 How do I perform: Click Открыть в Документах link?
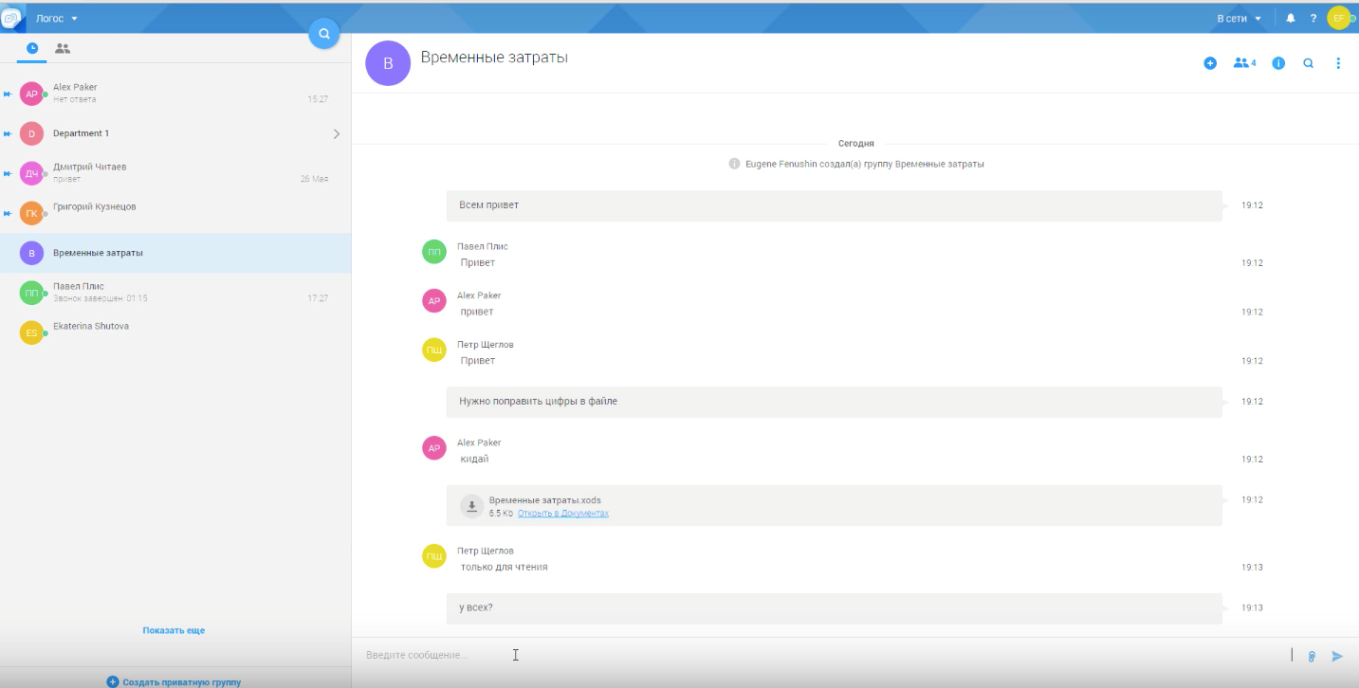[563, 513]
